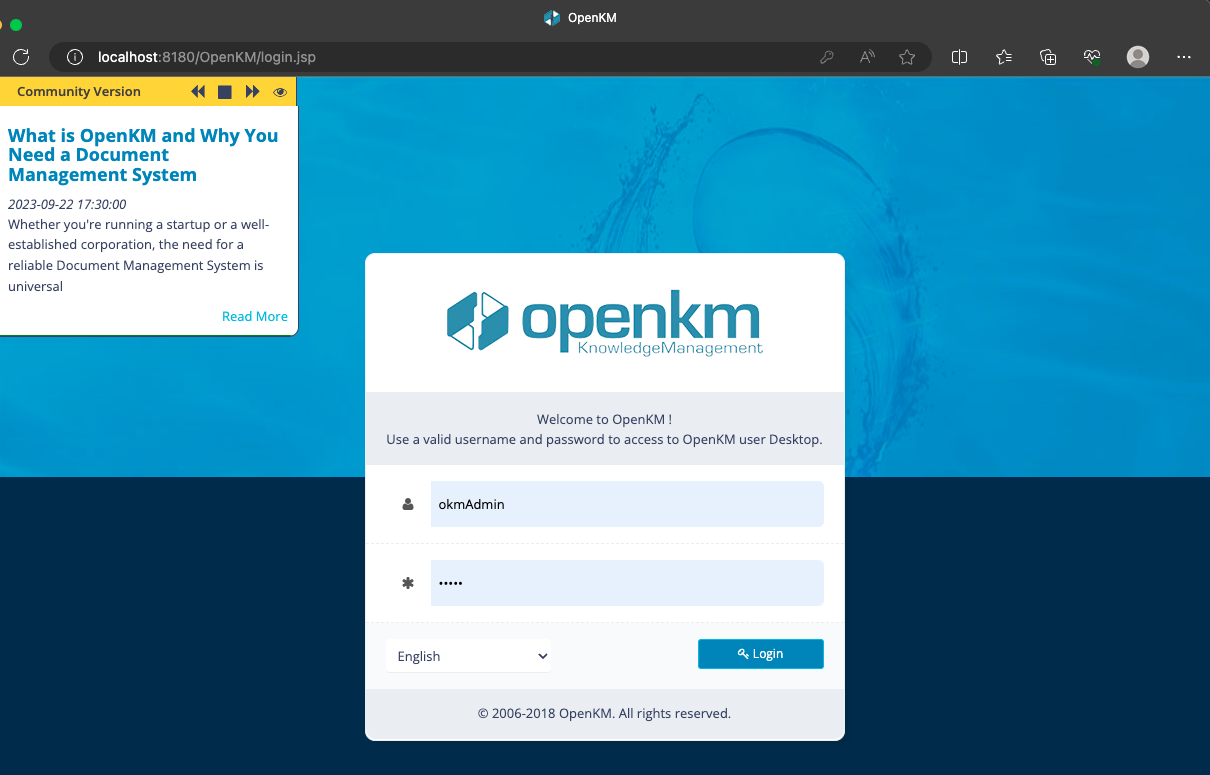1210x775 pixels.
Task: Bookmark this page with the star icon
Action: coord(907,57)
